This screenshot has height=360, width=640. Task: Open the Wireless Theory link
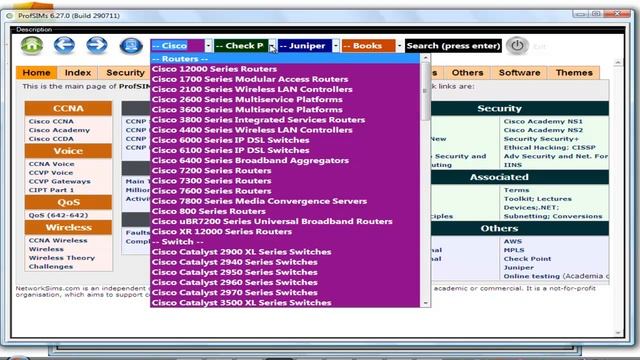[62, 258]
